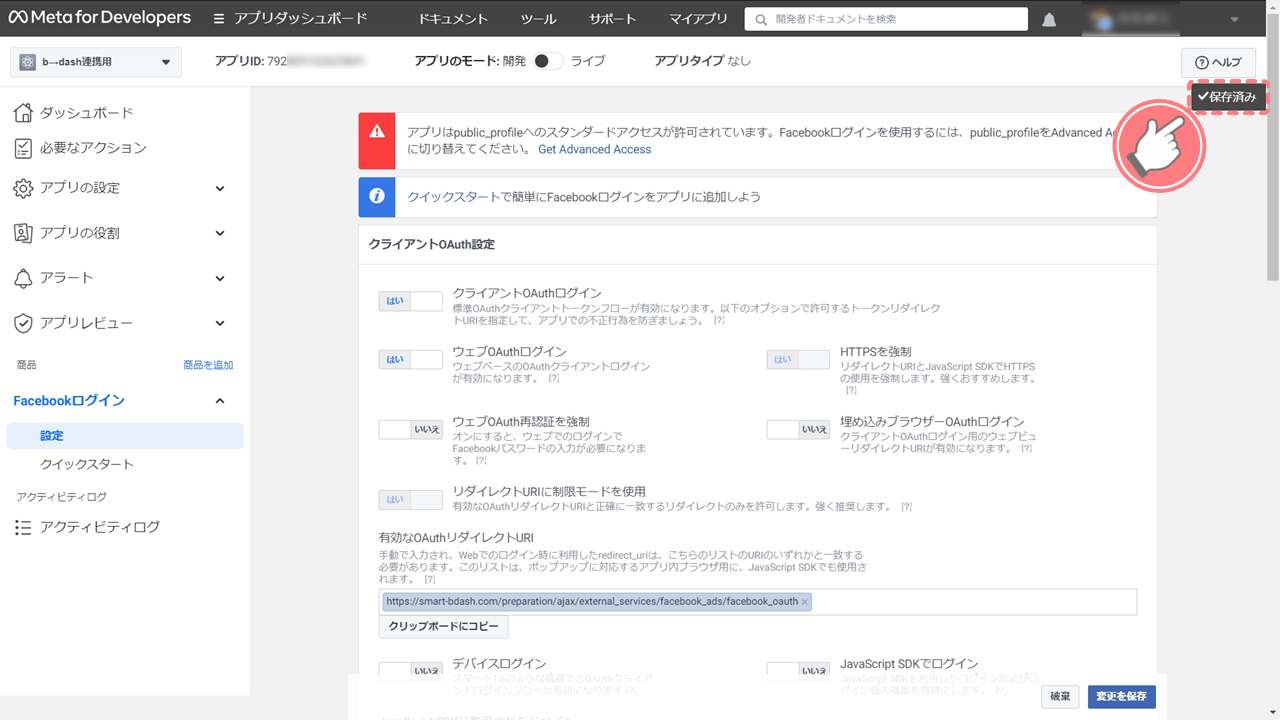Click the 保存済み button

(x=1227, y=97)
